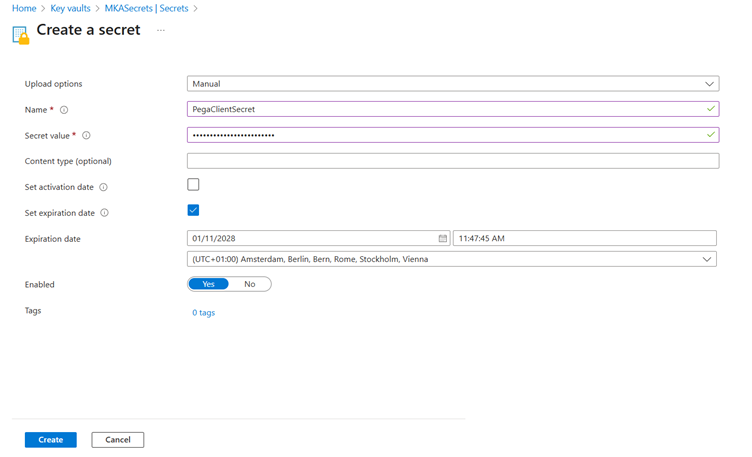This screenshot has height=457, width=752.
Task: Open the ellipsis menu beside Create a secret
Action: 160,31
